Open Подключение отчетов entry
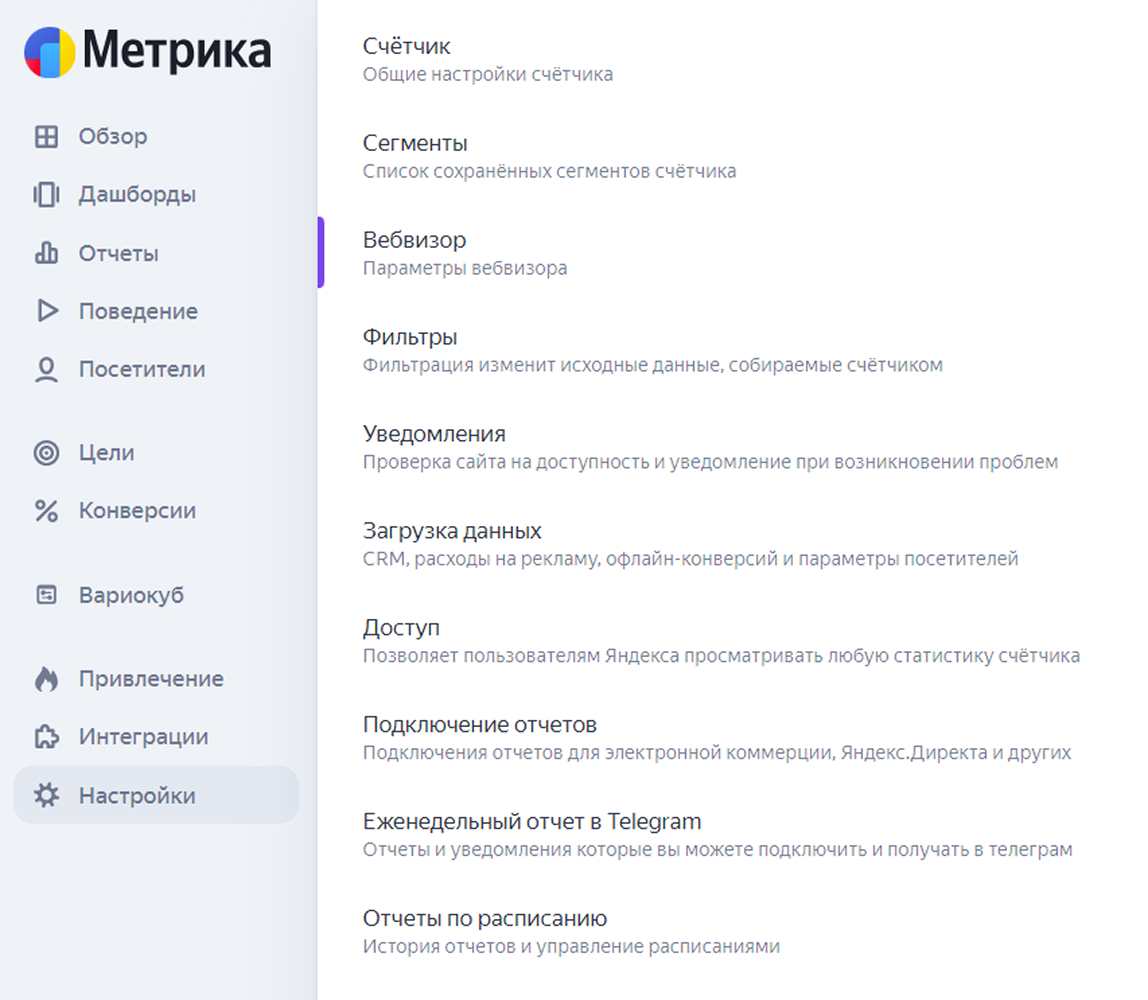 [480, 725]
